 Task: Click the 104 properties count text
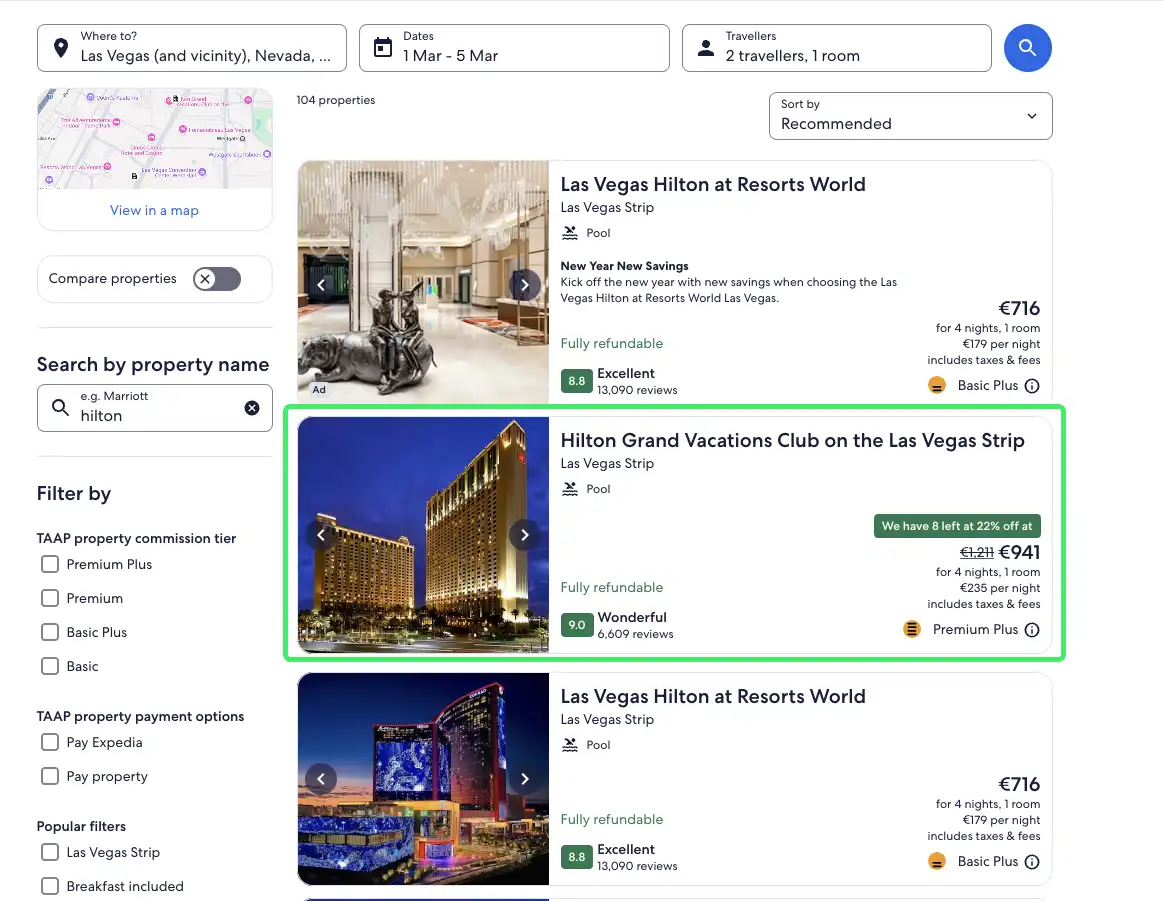click(336, 100)
